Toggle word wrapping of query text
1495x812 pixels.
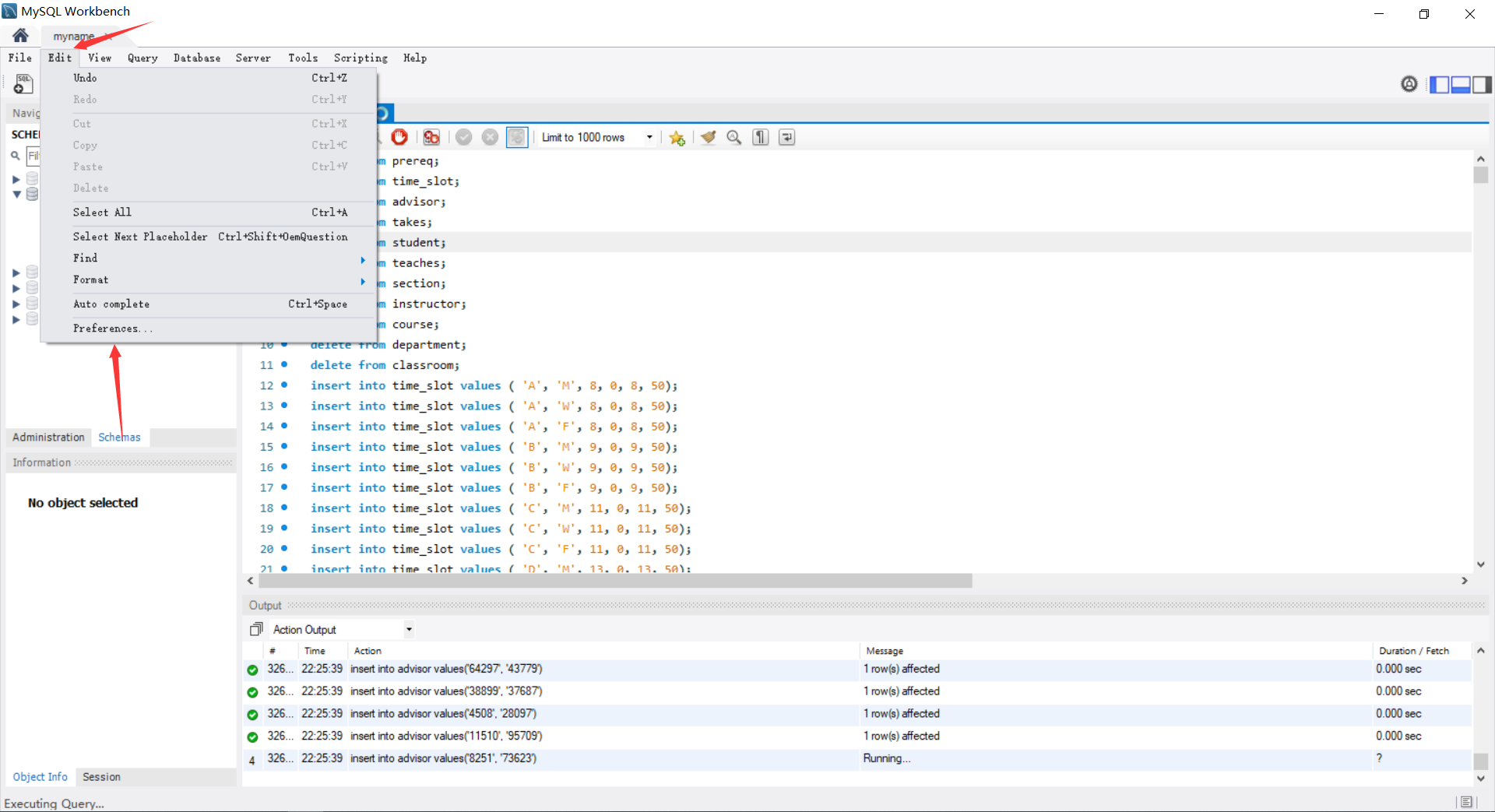pos(786,137)
